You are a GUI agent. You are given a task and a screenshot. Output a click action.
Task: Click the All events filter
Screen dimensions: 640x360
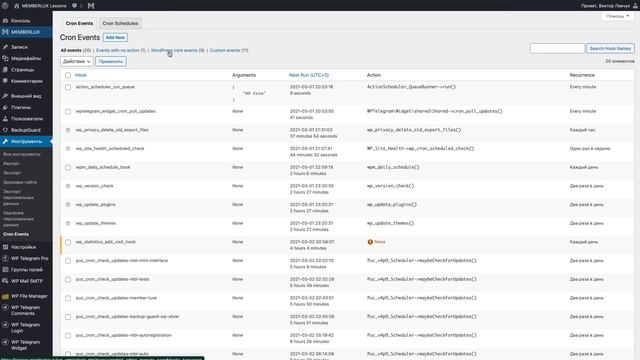point(76,50)
